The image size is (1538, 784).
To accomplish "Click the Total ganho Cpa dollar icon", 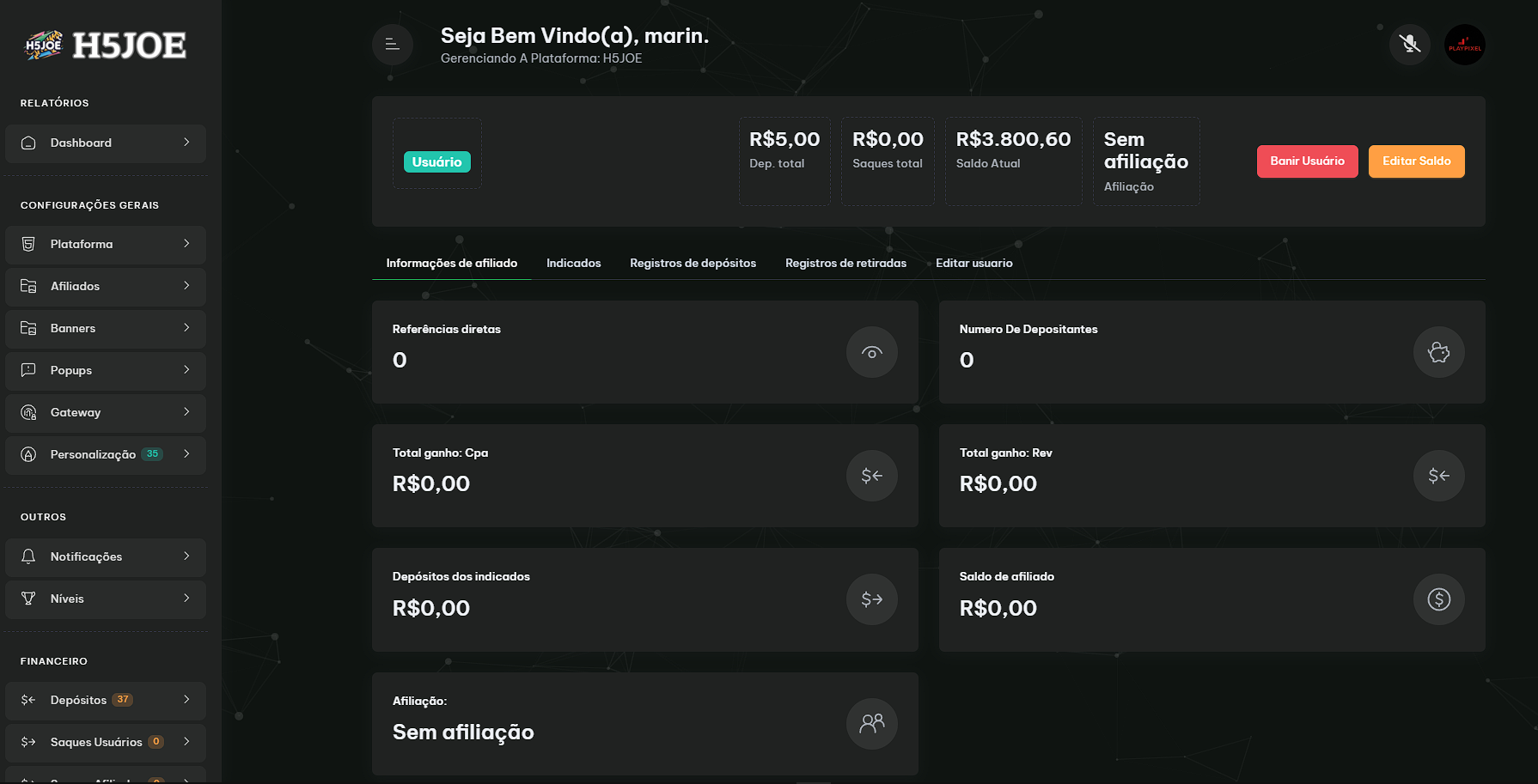I will coord(872,476).
